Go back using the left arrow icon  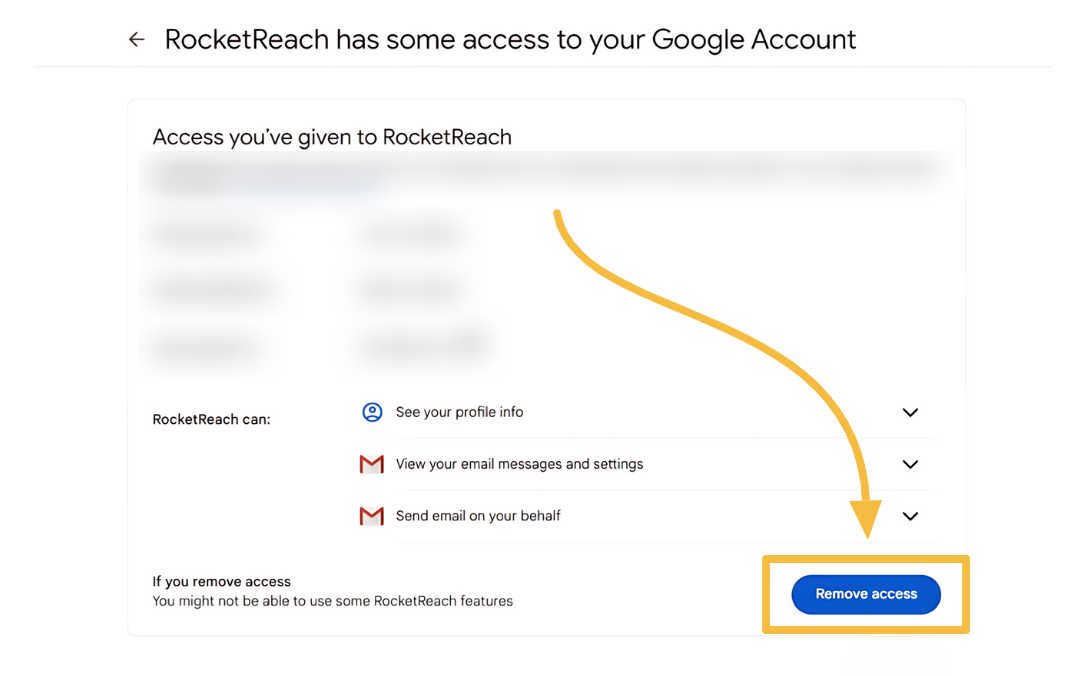coord(136,39)
